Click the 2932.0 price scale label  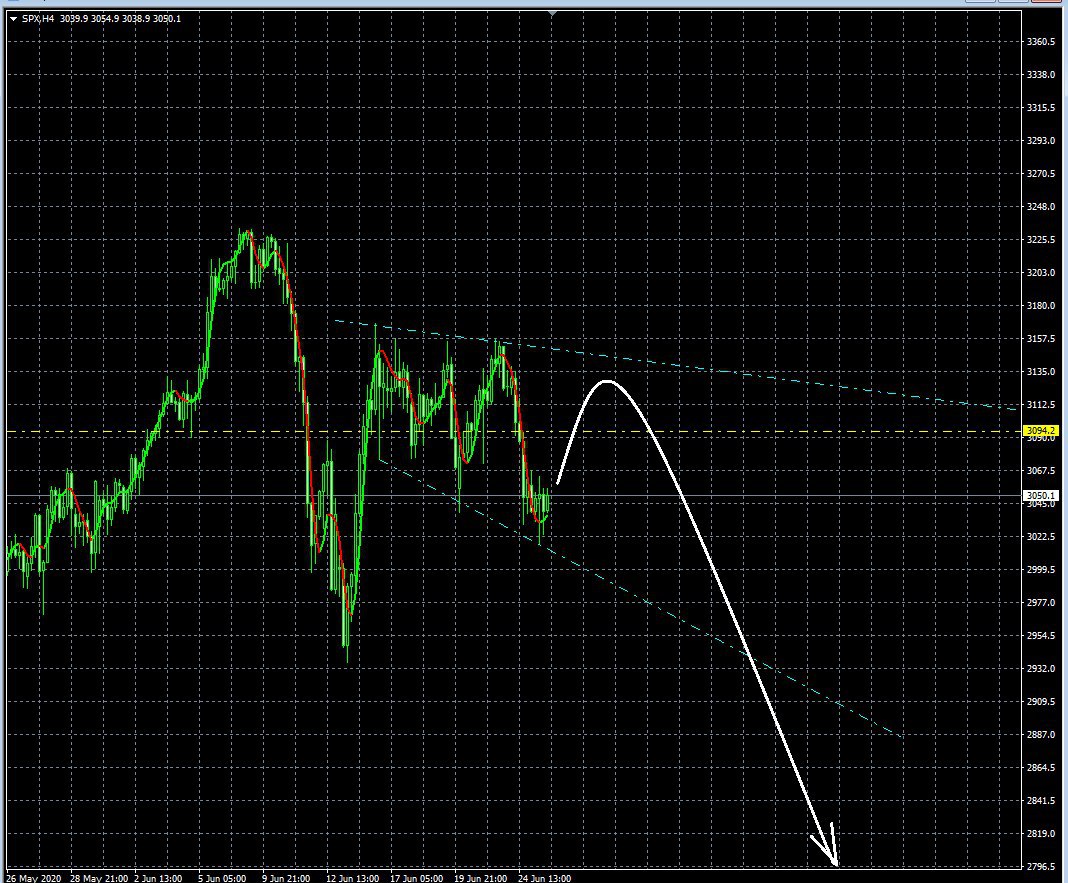[1041, 669]
